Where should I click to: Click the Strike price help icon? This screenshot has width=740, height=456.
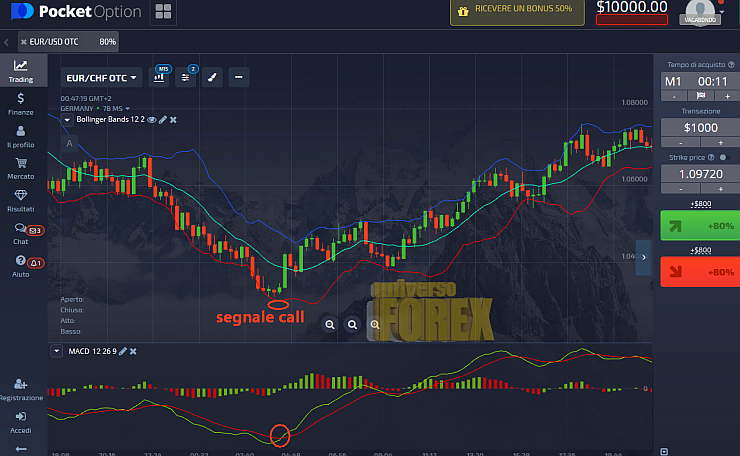[711, 157]
